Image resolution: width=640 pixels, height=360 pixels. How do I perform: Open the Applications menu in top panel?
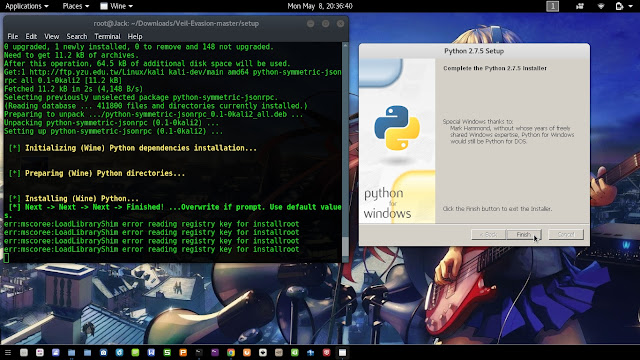27,6
